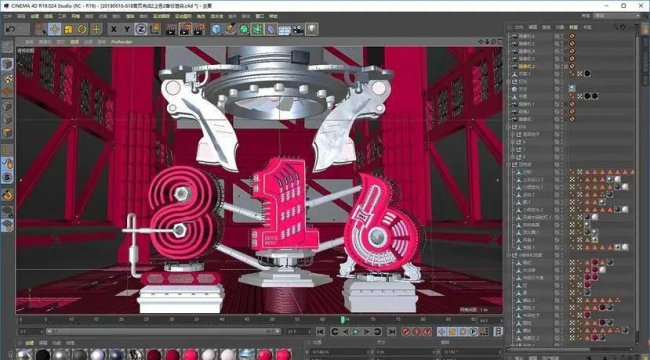
Task: Activate the Rotate tool
Action: point(82,29)
